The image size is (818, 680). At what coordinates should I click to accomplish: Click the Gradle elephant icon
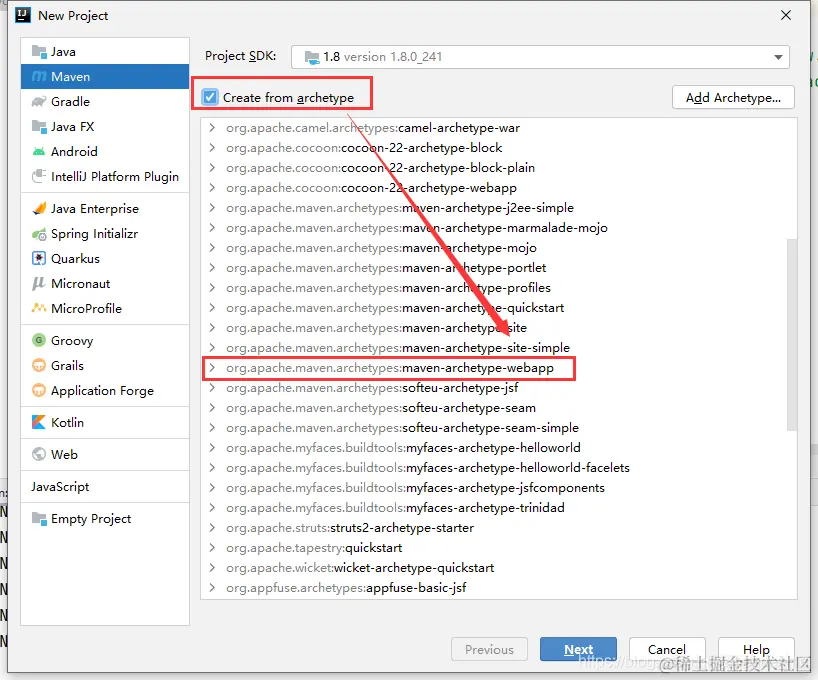point(39,102)
